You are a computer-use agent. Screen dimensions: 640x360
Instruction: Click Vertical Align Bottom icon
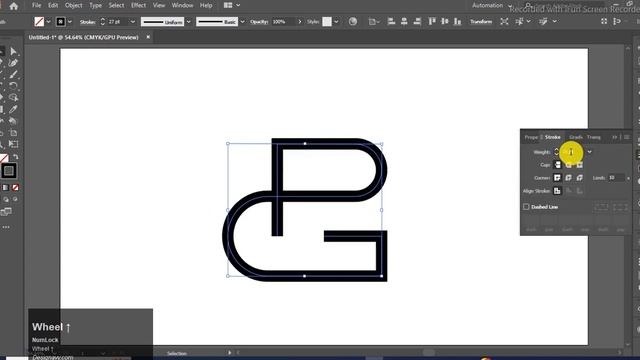coord(458,21)
